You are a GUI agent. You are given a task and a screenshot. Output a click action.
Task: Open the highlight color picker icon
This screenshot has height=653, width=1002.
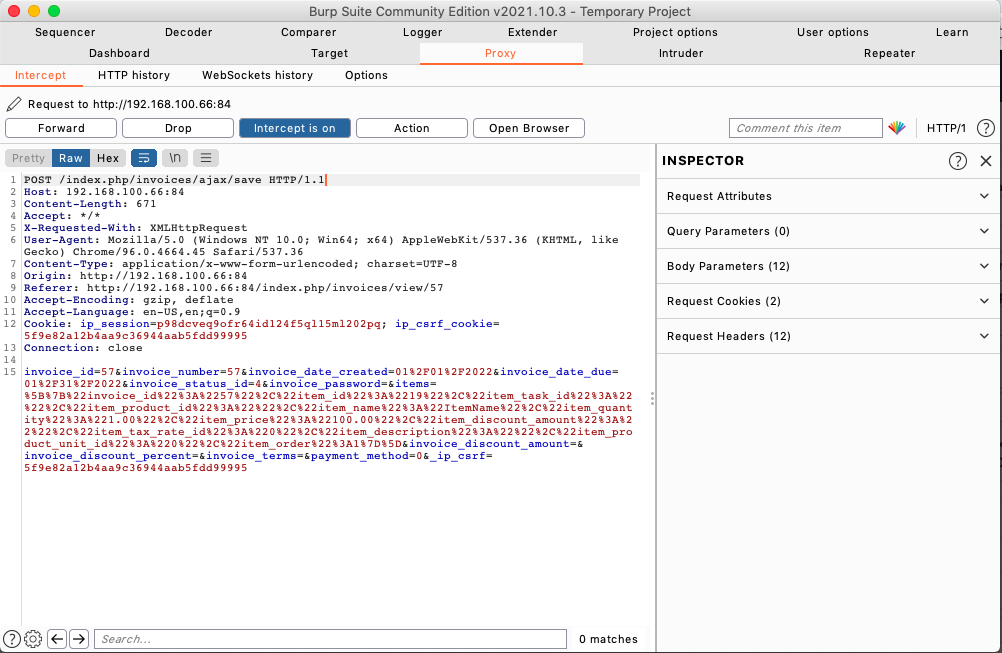pyautogui.click(x=896, y=128)
